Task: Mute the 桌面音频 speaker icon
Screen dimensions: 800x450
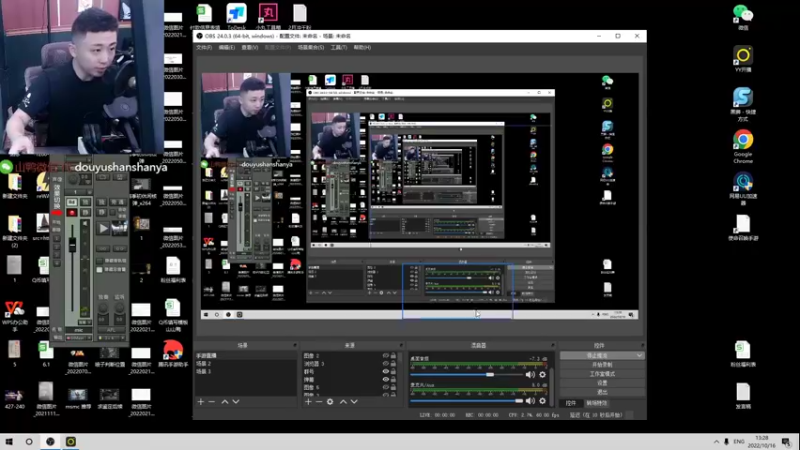Action: [x=530, y=374]
